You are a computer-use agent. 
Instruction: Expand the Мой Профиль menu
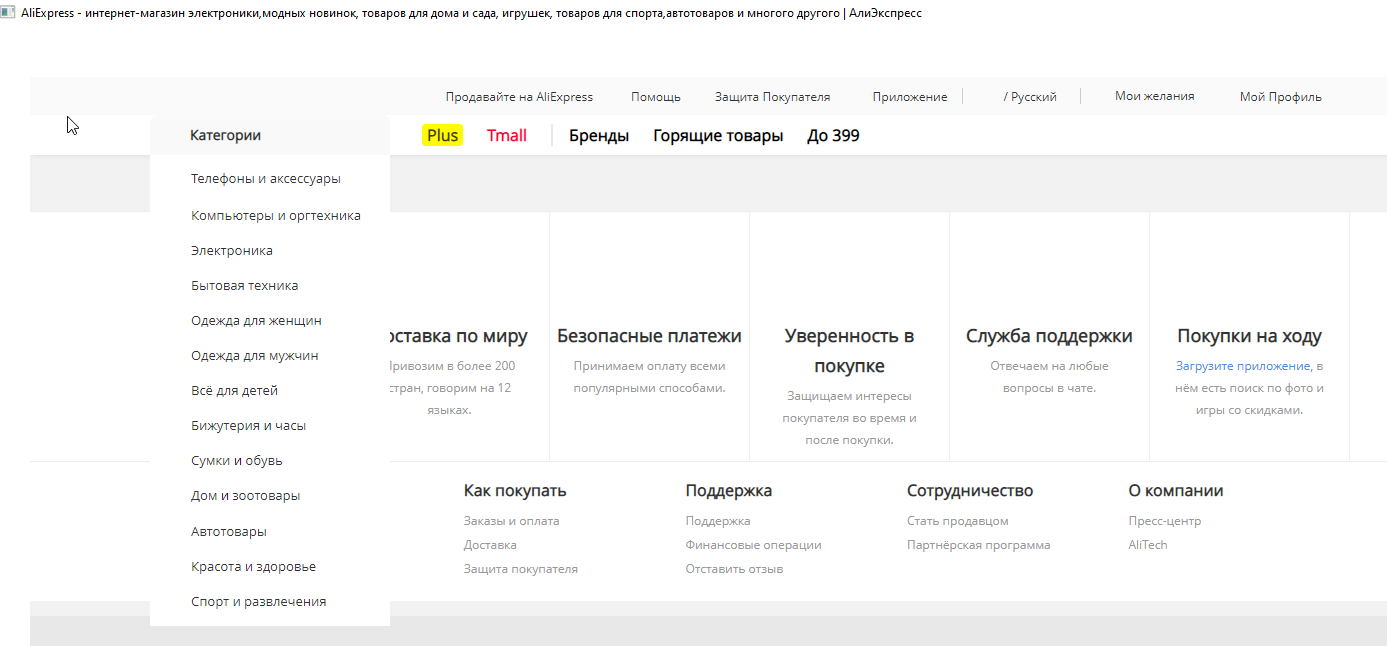coord(1280,97)
